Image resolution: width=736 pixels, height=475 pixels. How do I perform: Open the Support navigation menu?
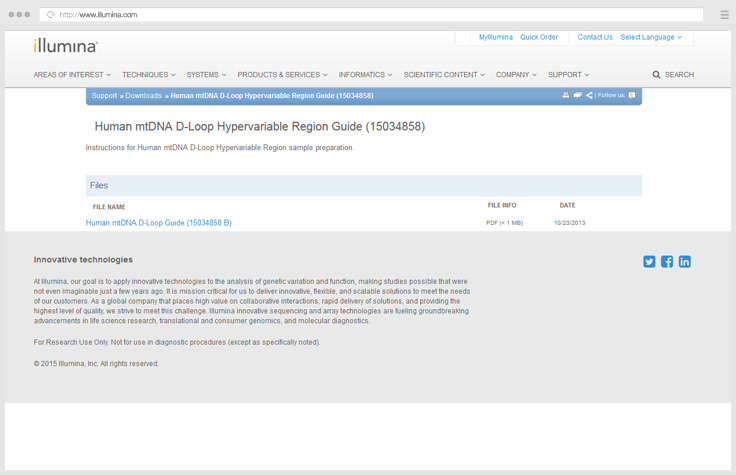(x=568, y=75)
